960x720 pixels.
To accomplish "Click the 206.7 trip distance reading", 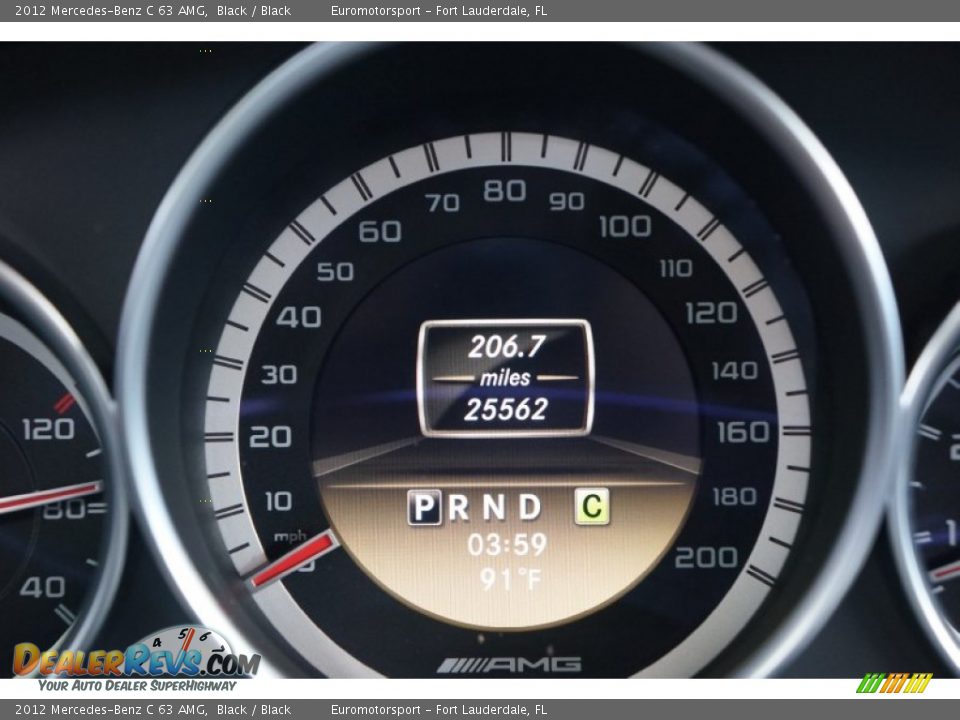I will (x=506, y=347).
